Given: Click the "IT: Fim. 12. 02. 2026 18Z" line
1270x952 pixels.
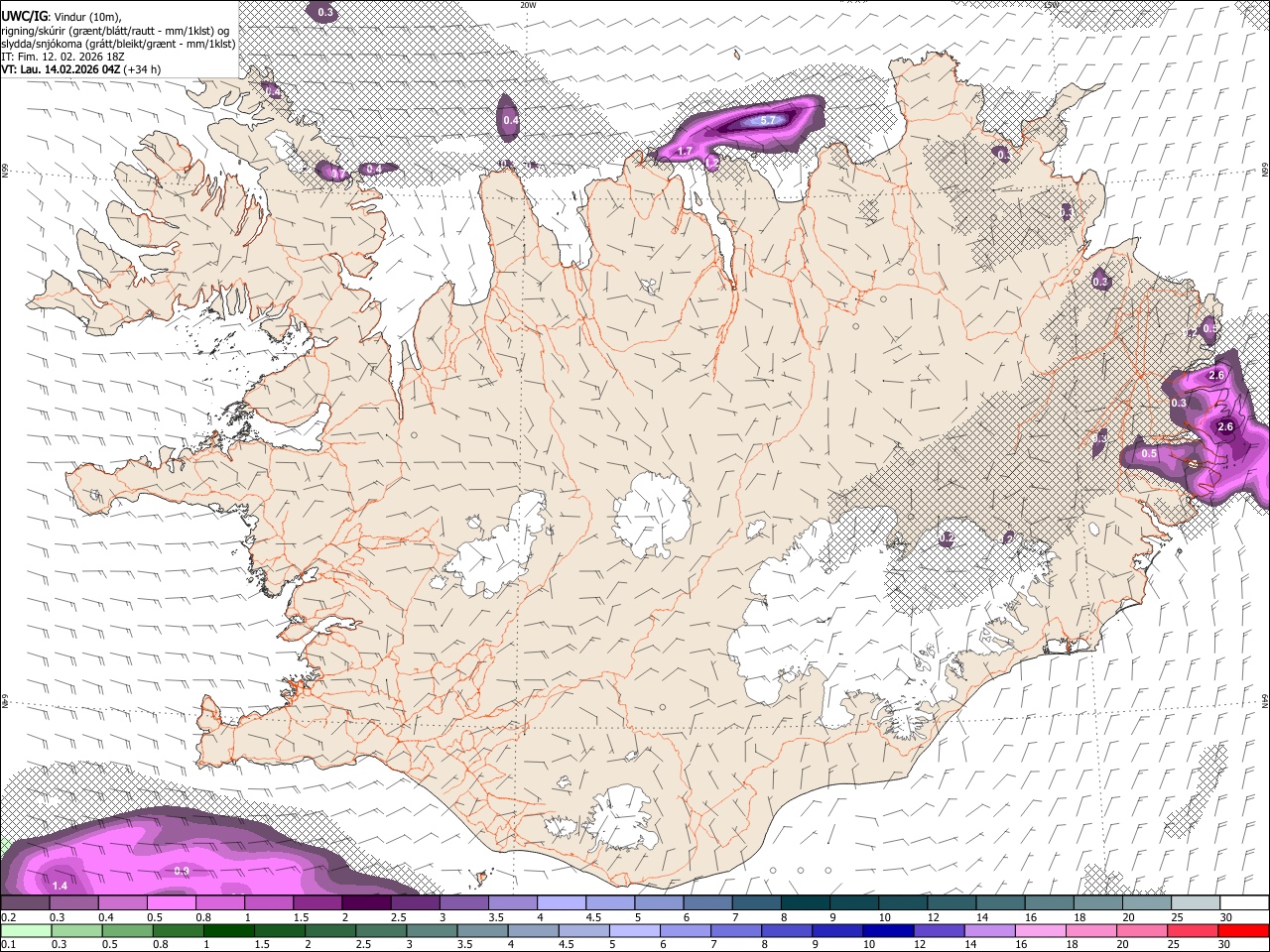Looking at the screenshot, I should pyautogui.click(x=63, y=57).
